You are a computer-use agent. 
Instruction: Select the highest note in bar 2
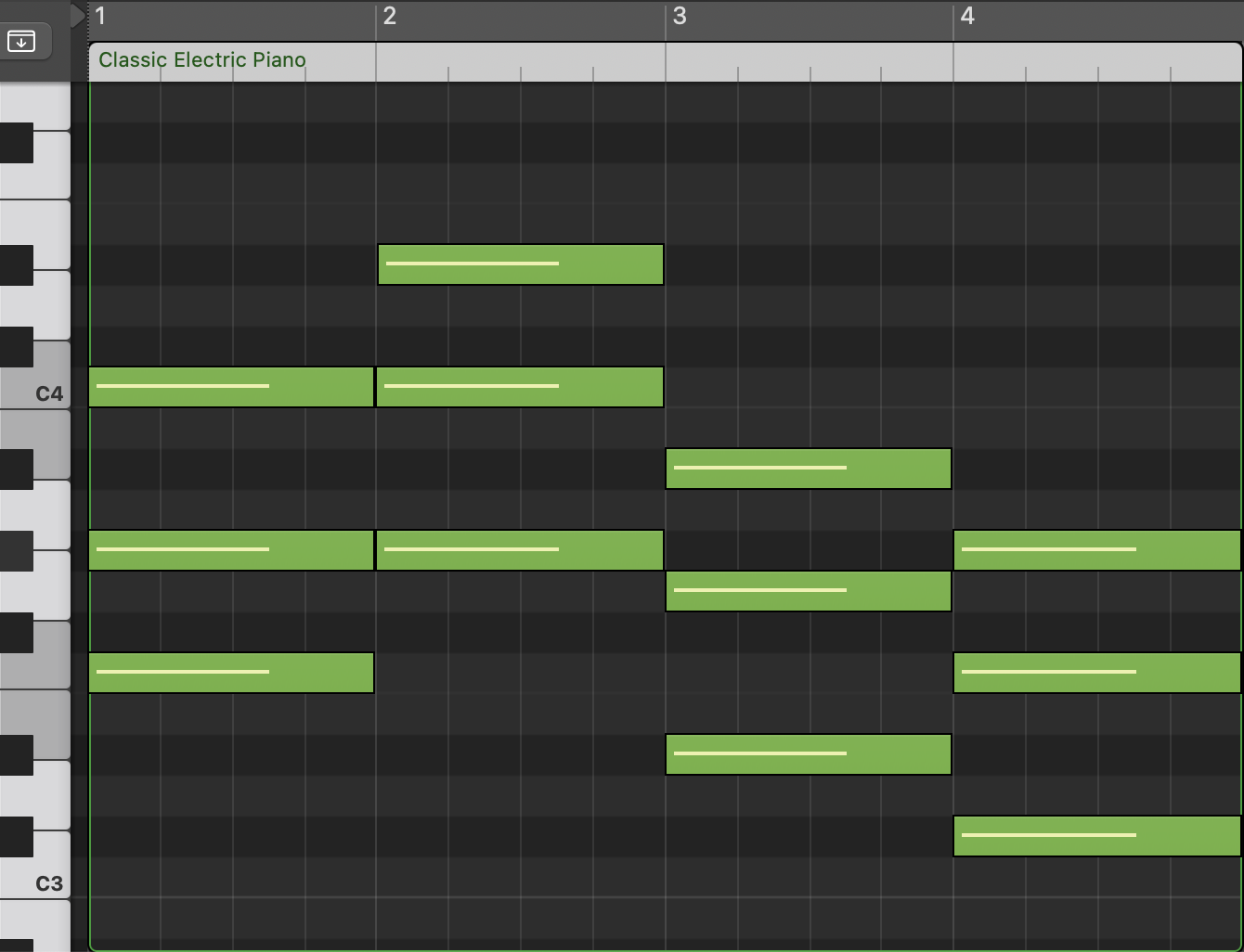(520, 264)
